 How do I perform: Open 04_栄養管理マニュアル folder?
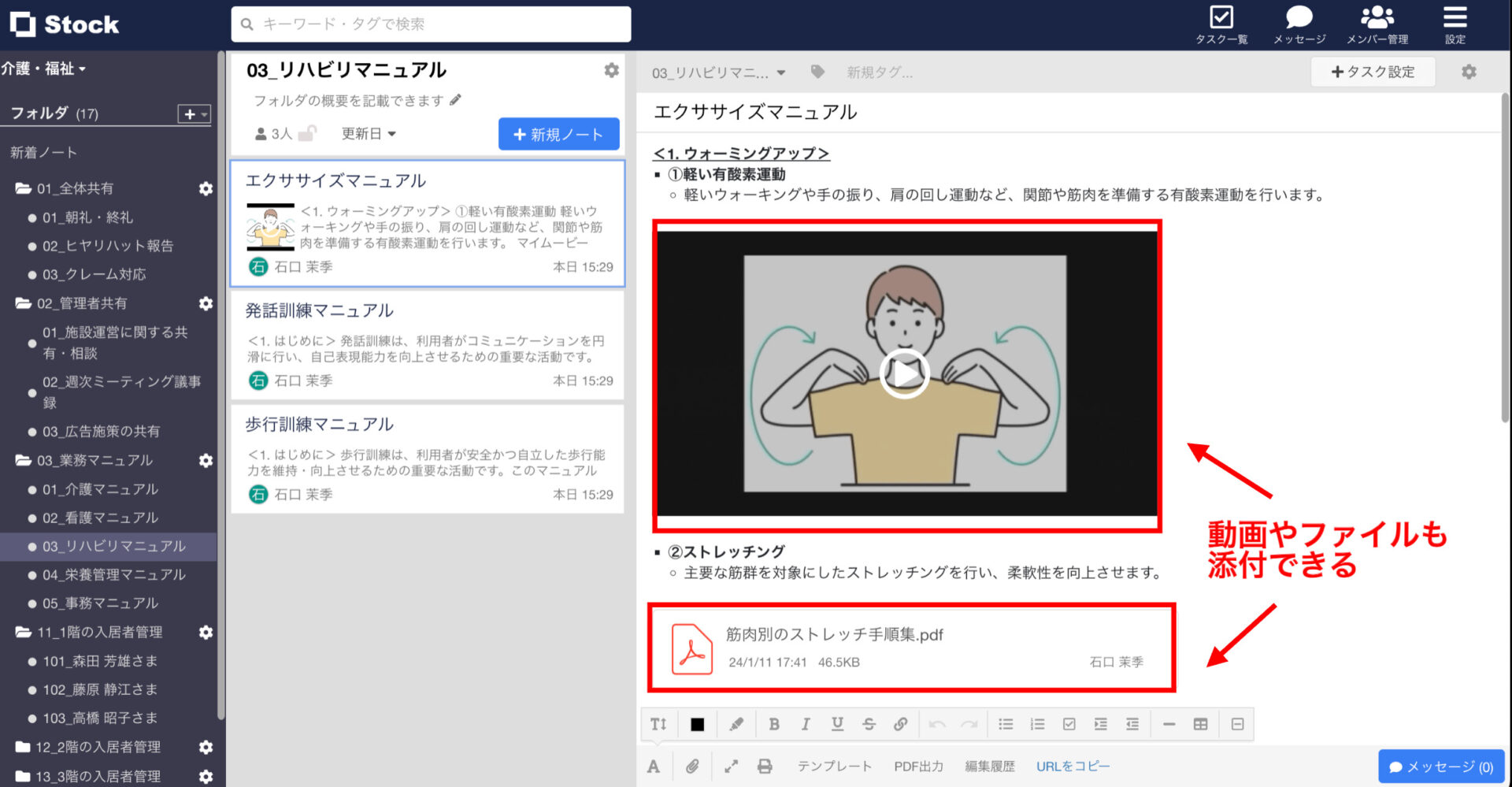click(x=114, y=575)
